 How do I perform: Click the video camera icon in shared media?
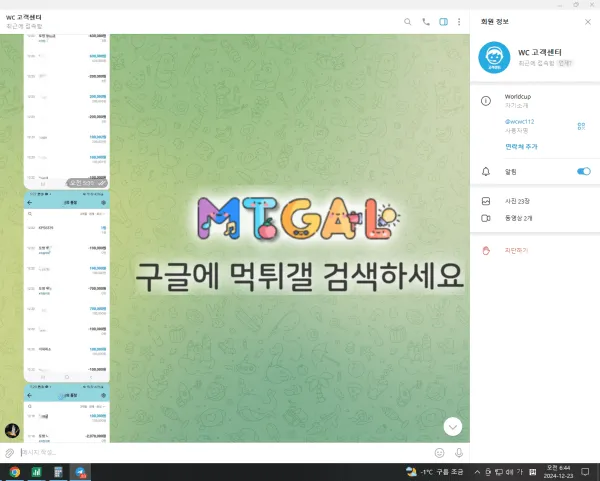486,218
